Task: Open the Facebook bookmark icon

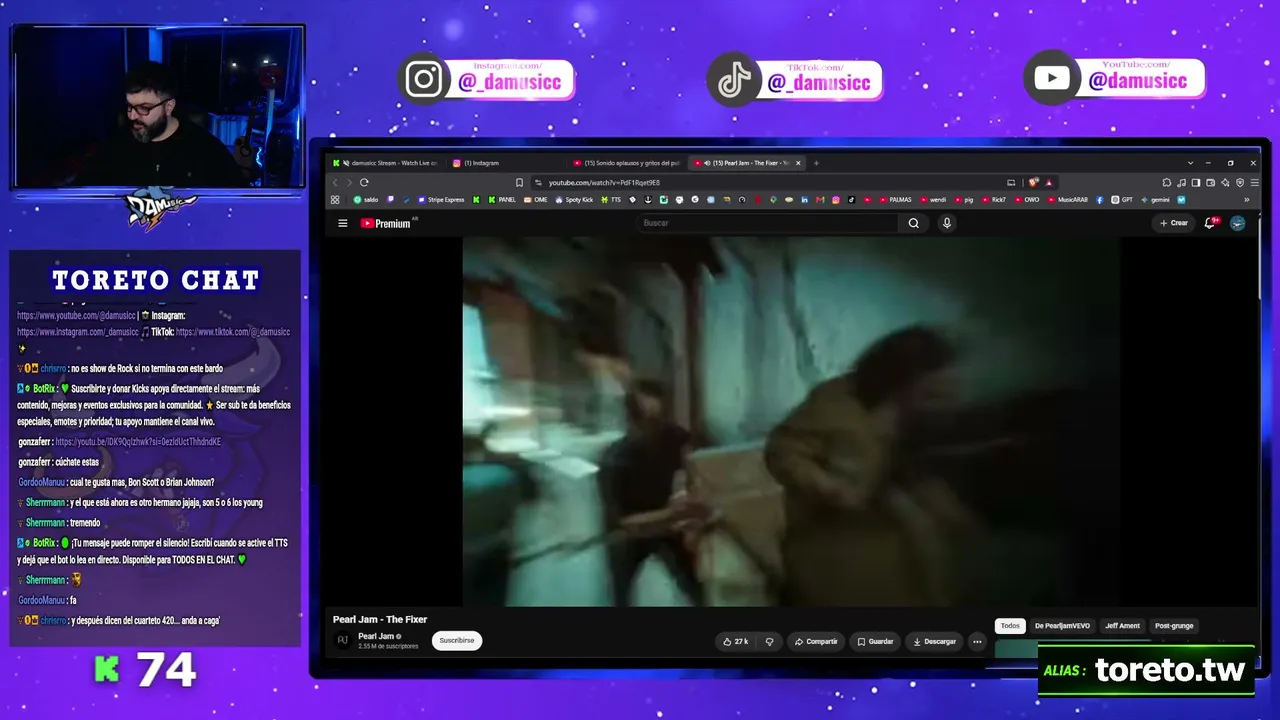Action: pyautogui.click(x=1099, y=200)
